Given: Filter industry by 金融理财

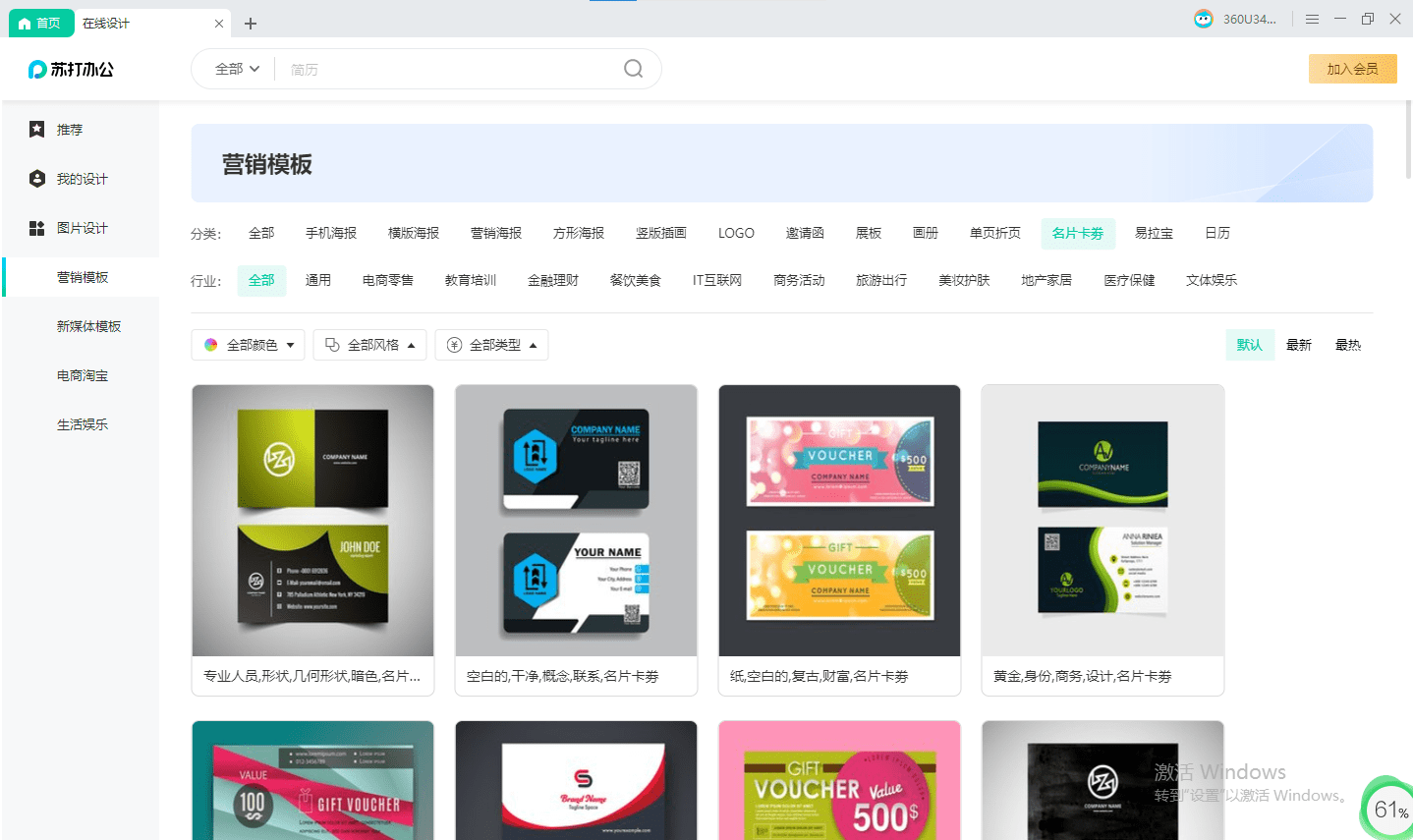Looking at the screenshot, I should click(x=553, y=280).
